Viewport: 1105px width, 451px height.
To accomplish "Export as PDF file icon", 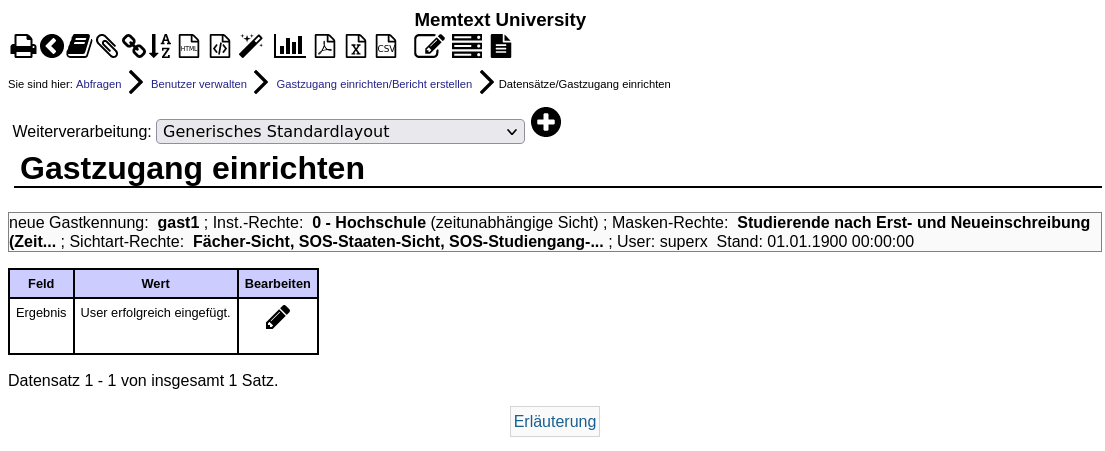I will (x=325, y=46).
